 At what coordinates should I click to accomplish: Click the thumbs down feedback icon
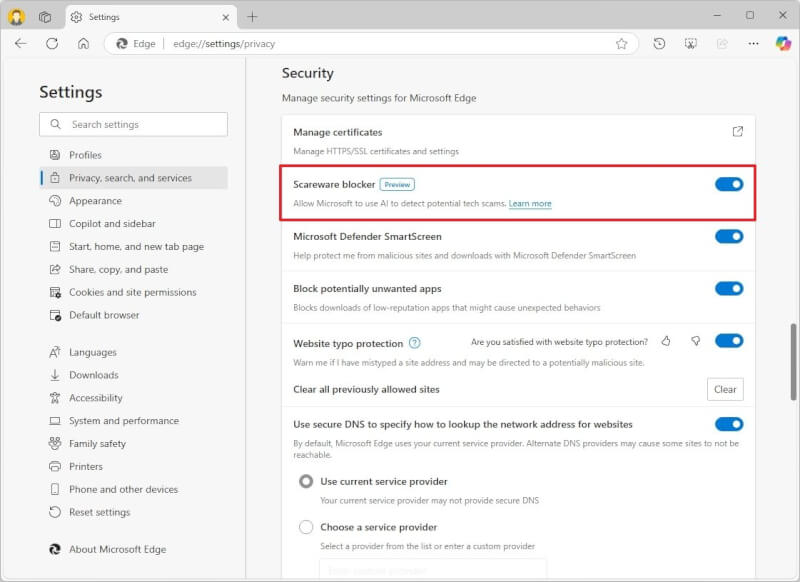coord(695,341)
